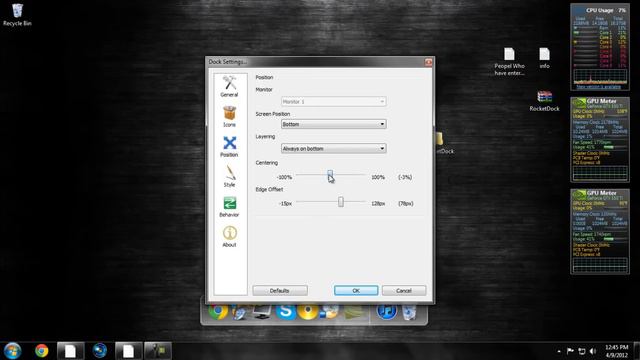Click the volume speaker tray icon
Image resolution: width=640 pixels, height=360 pixels.
point(593,351)
